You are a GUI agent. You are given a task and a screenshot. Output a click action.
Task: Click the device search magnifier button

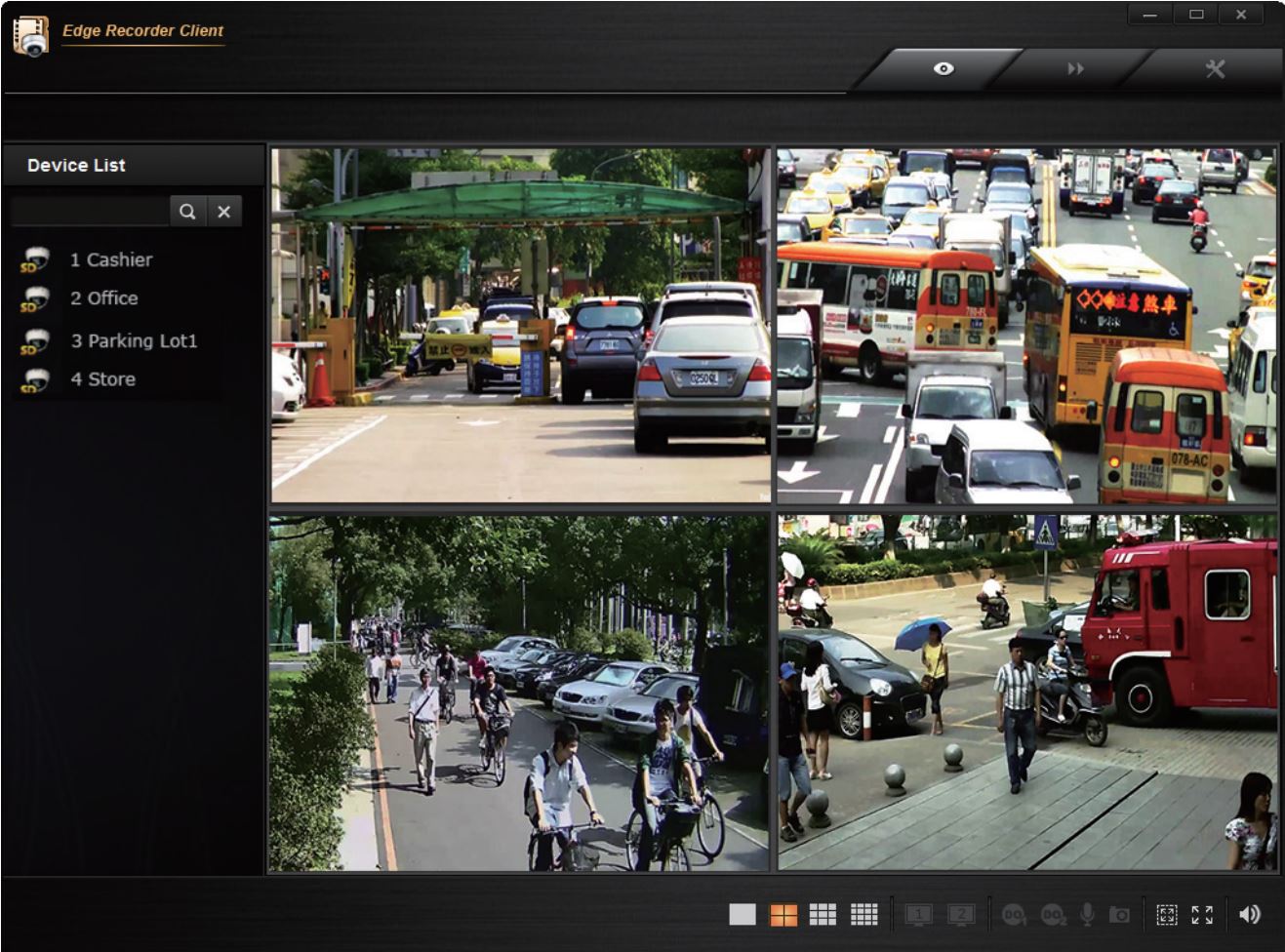click(x=187, y=211)
